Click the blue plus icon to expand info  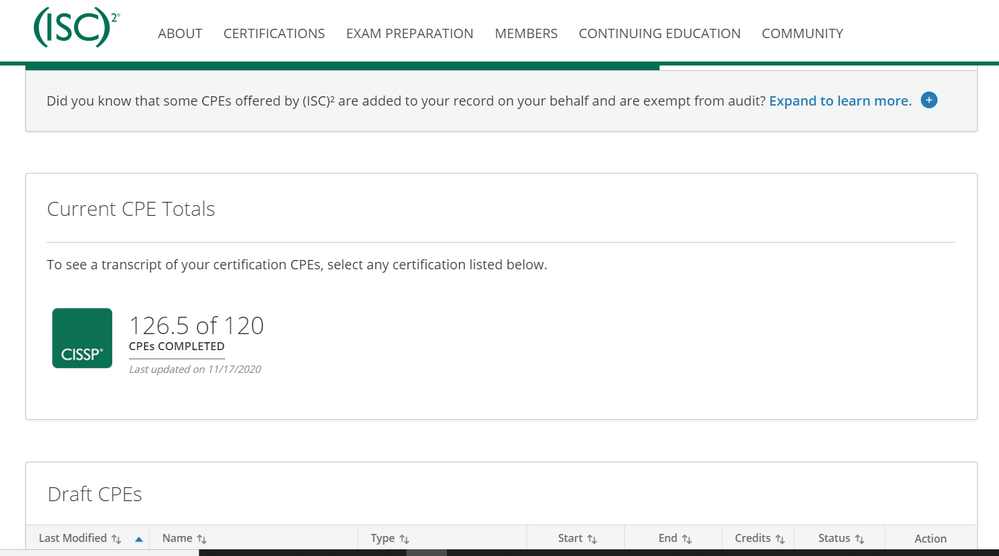[929, 100]
